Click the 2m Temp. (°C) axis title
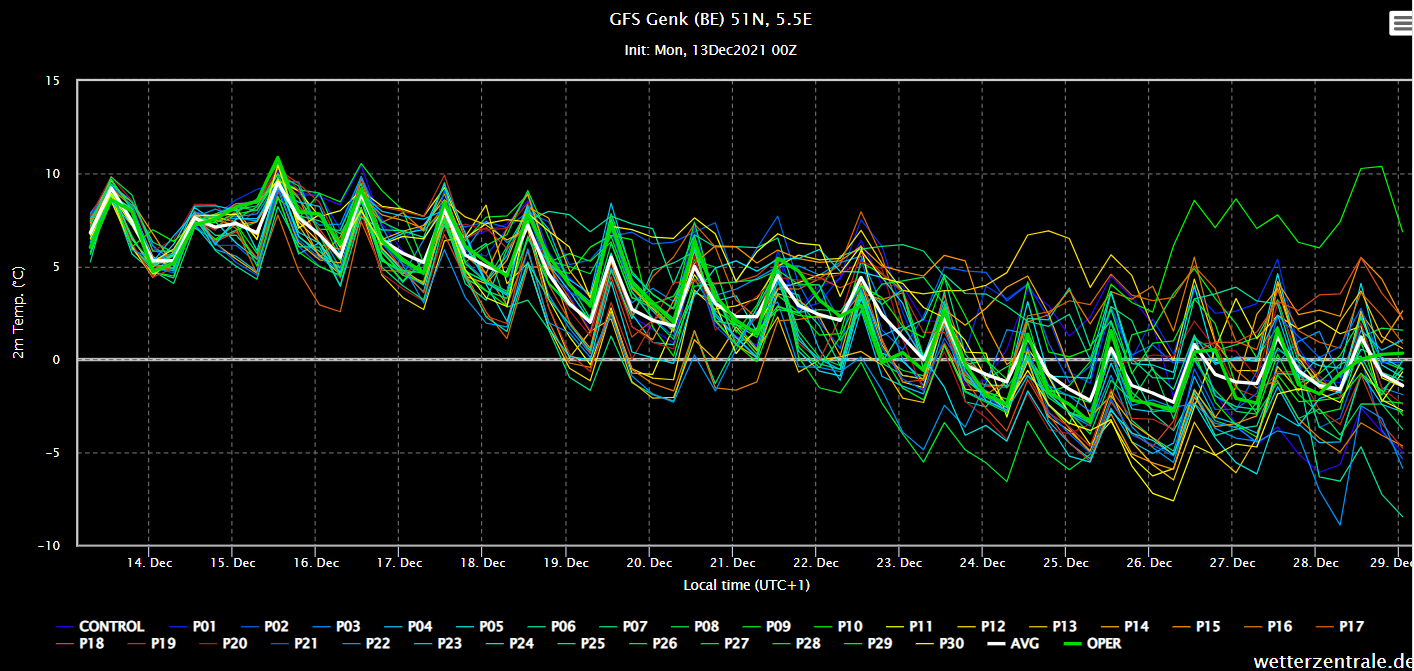 click(x=19, y=314)
